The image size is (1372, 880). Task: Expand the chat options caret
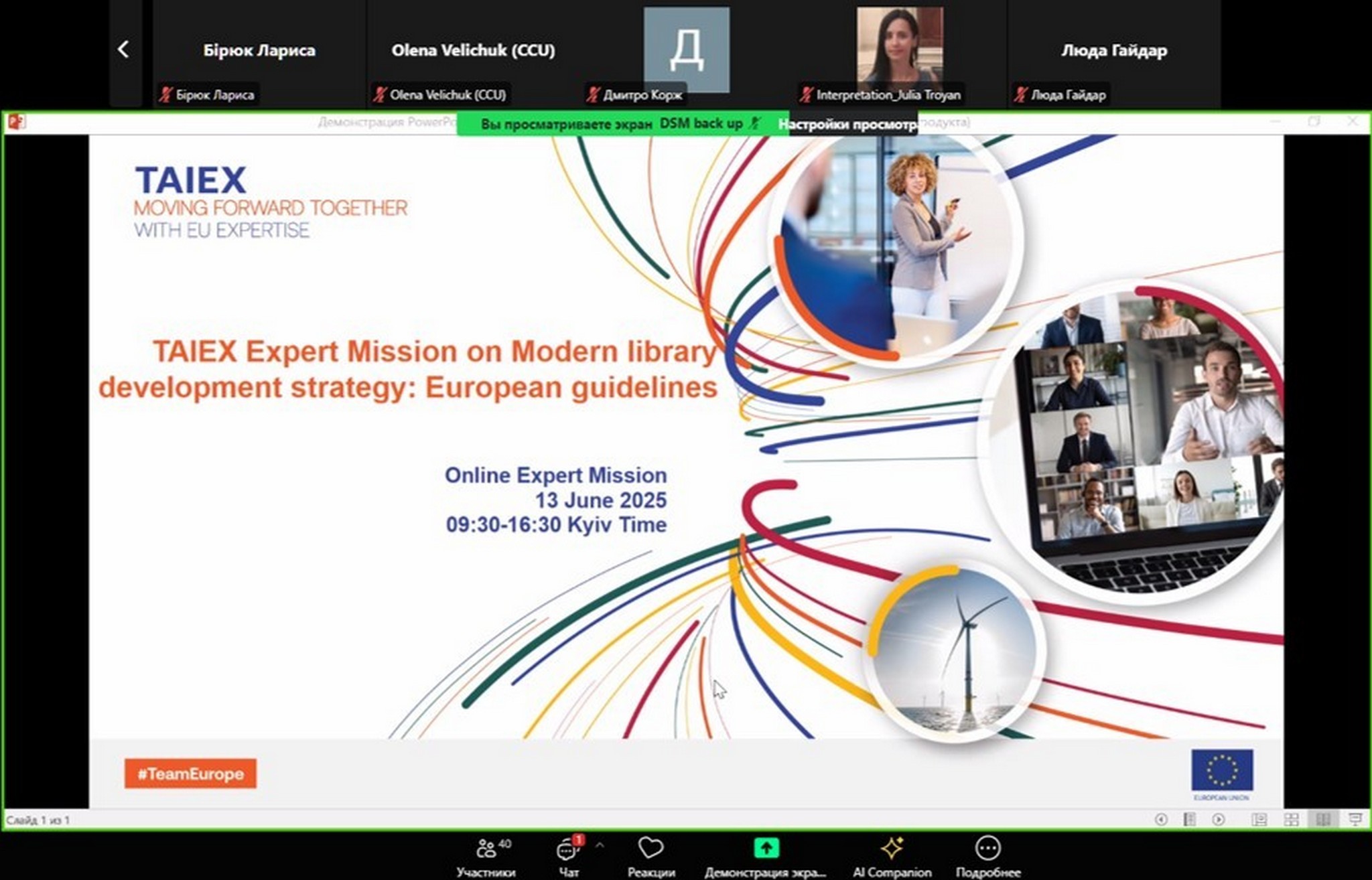pos(600,845)
